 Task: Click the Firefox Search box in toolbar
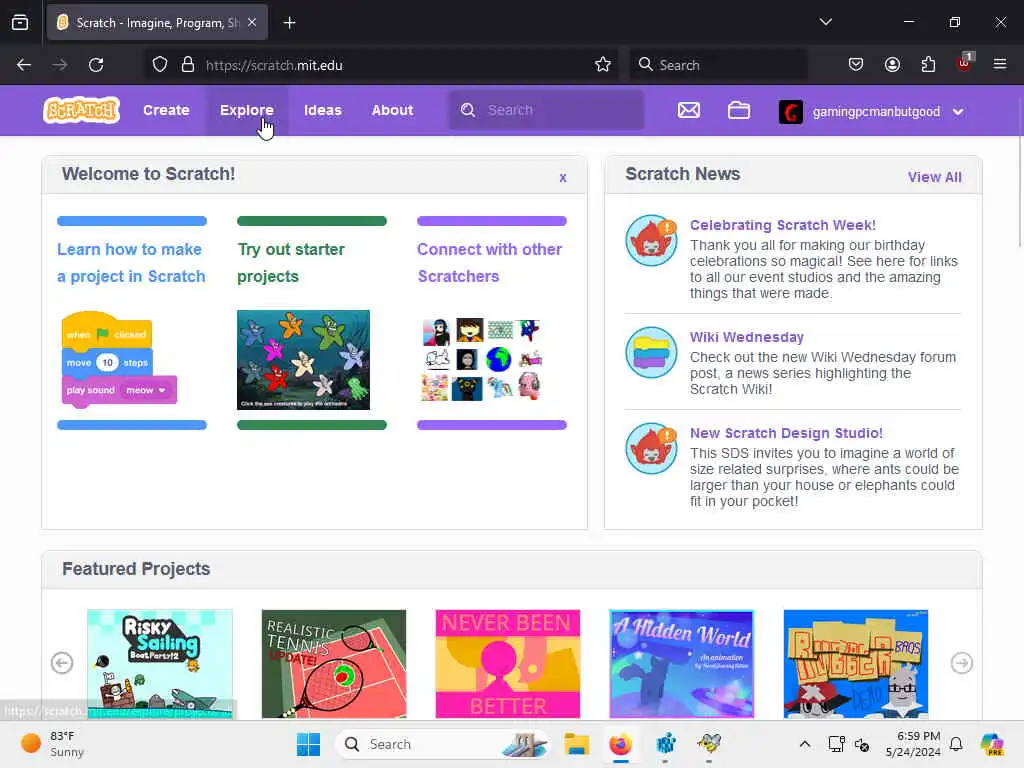coord(718,65)
